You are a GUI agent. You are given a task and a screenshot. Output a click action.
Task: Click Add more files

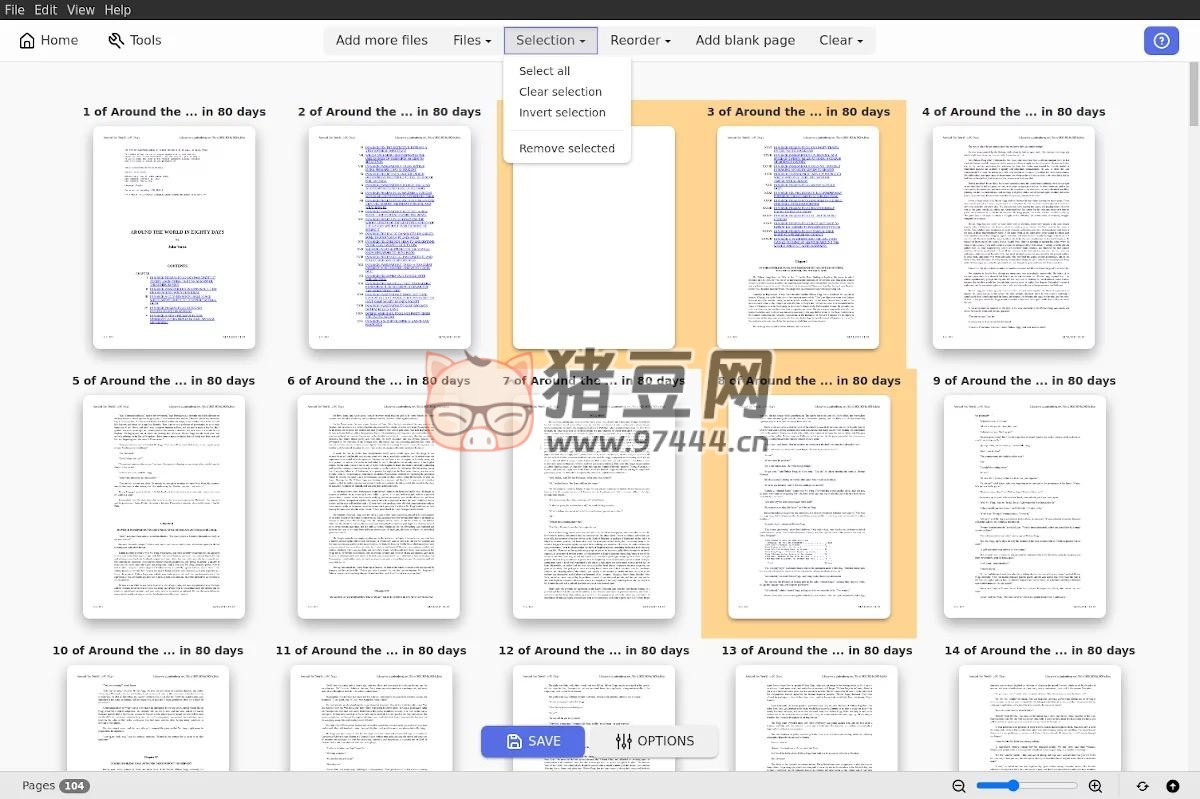[381, 41]
